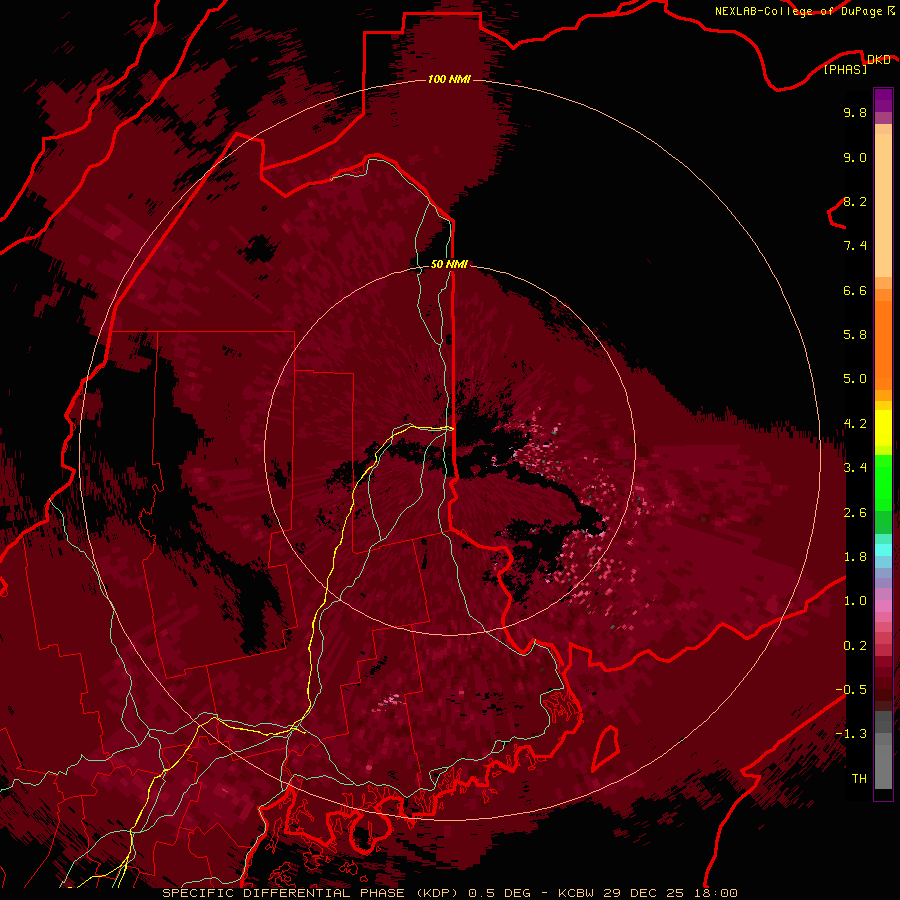Screen dimensions: 900x900
Task: Click the 4.2 scale value
Action: (x=855, y=424)
